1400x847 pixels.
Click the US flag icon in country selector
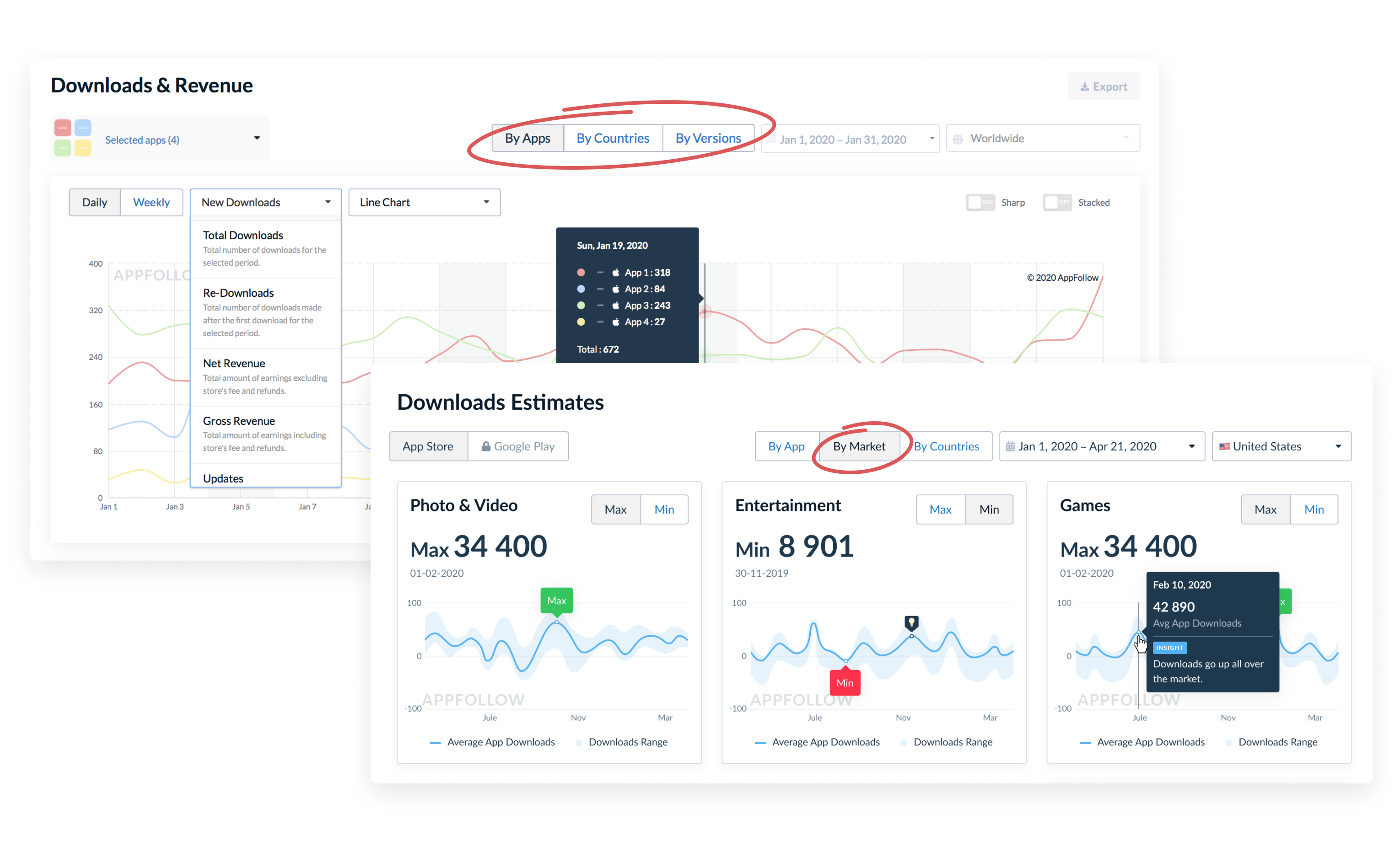click(1224, 446)
